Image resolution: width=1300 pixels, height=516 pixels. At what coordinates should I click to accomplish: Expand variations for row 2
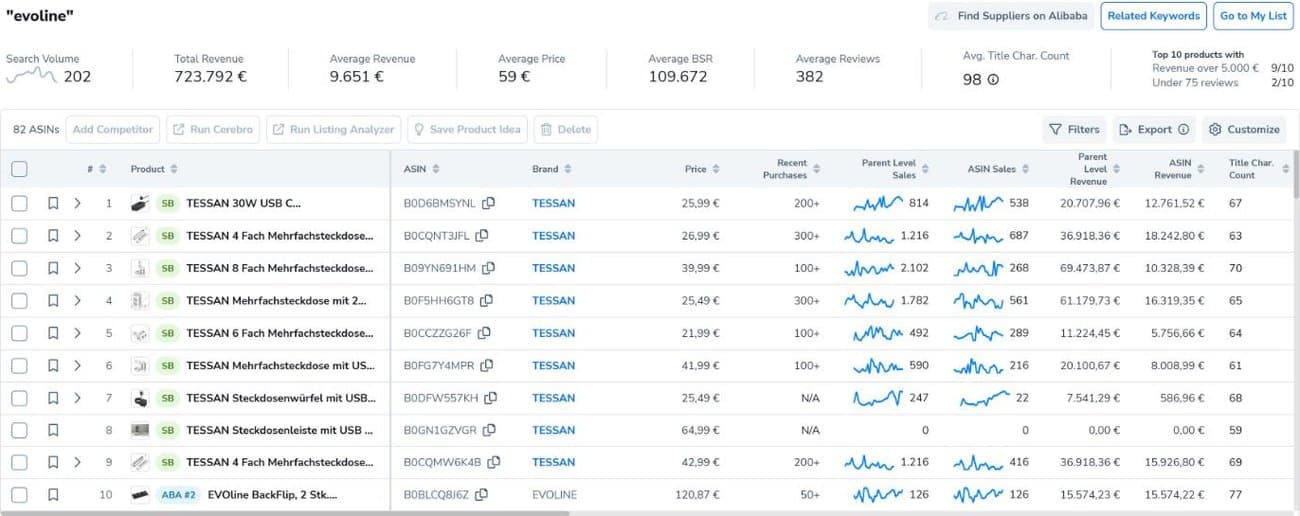coord(77,236)
